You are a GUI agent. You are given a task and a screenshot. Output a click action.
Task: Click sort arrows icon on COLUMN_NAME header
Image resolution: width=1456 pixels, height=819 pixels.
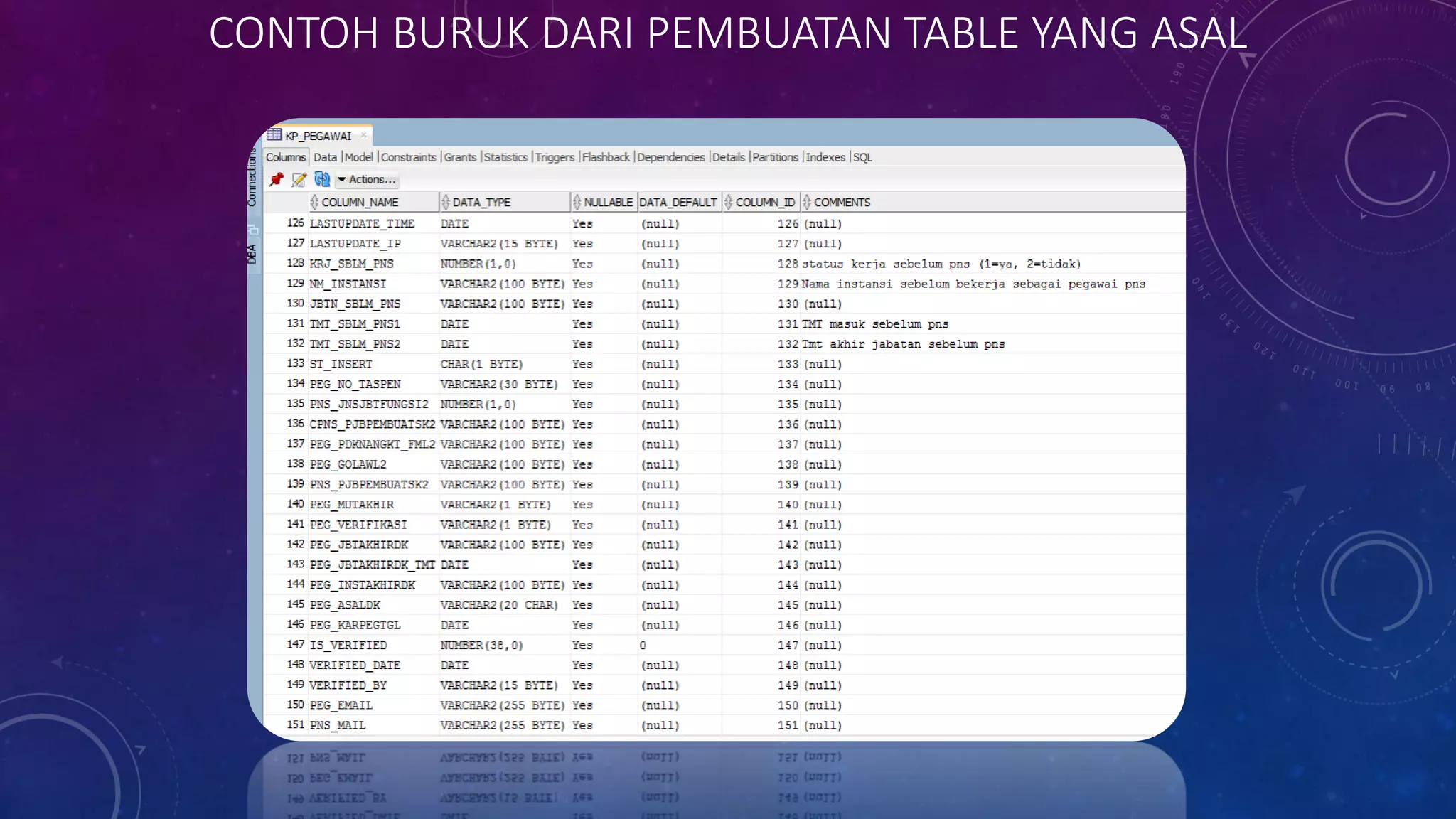(x=314, y=203)
